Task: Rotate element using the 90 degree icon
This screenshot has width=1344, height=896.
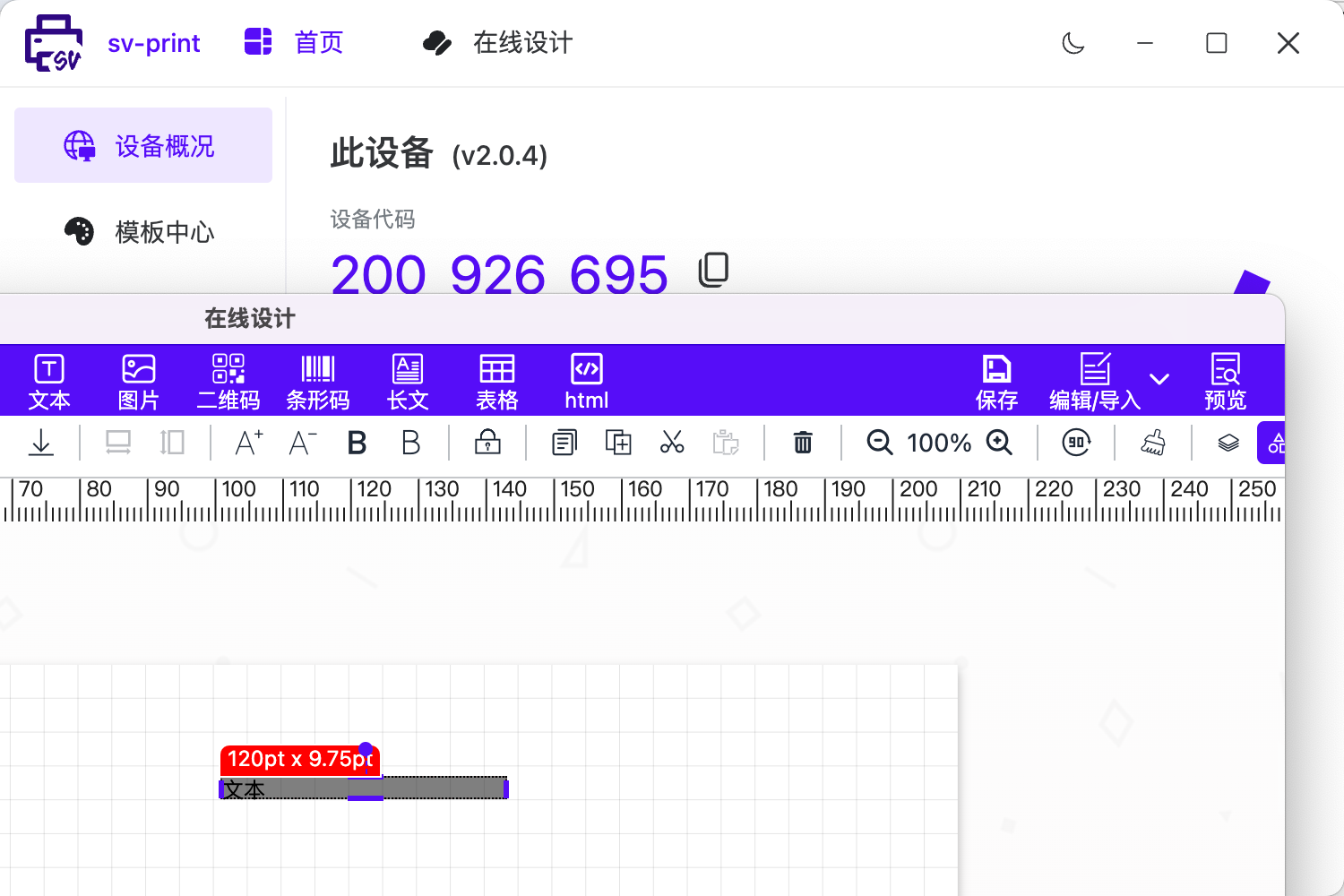Action: pyautogui.click(x=1076, y=443)
